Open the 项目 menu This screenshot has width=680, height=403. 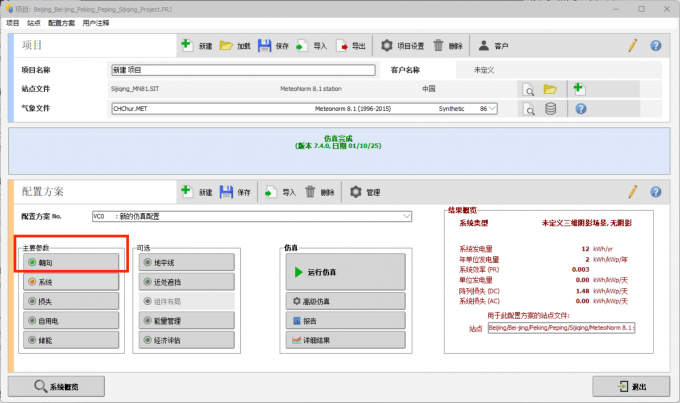(13, 23)
